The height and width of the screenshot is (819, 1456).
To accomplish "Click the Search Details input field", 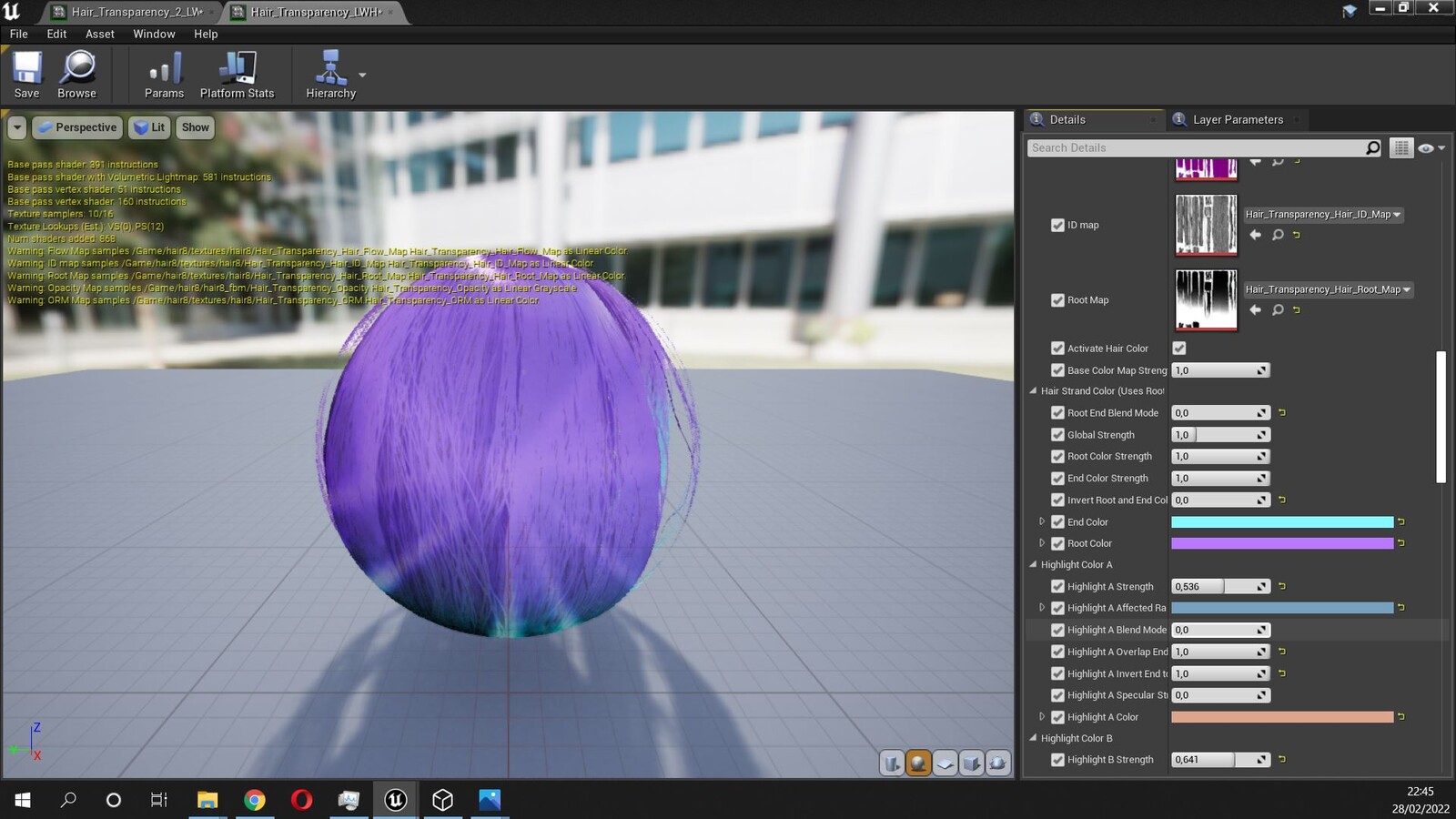I will point(1195,147).
